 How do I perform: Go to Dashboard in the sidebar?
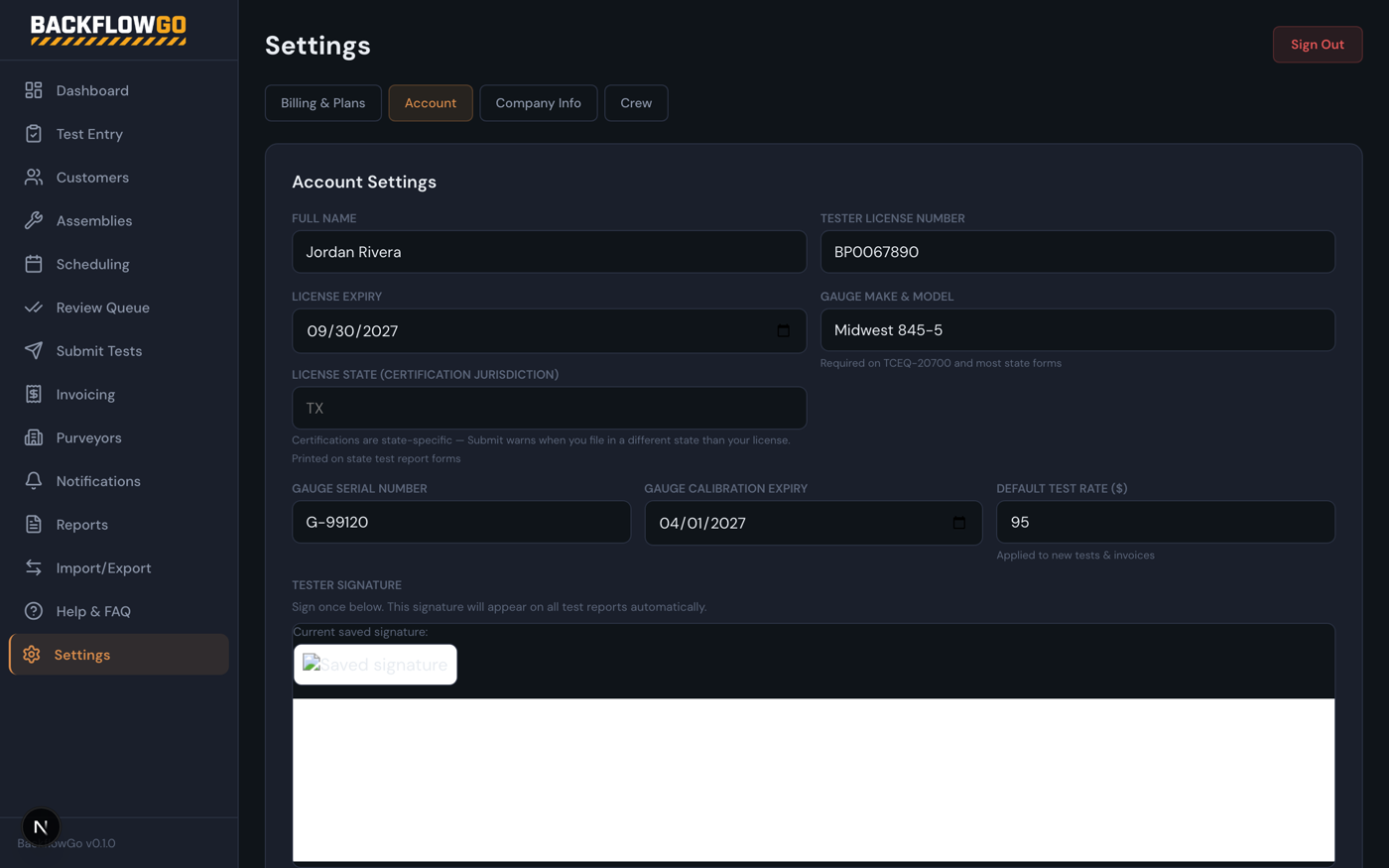click(119, 90)
